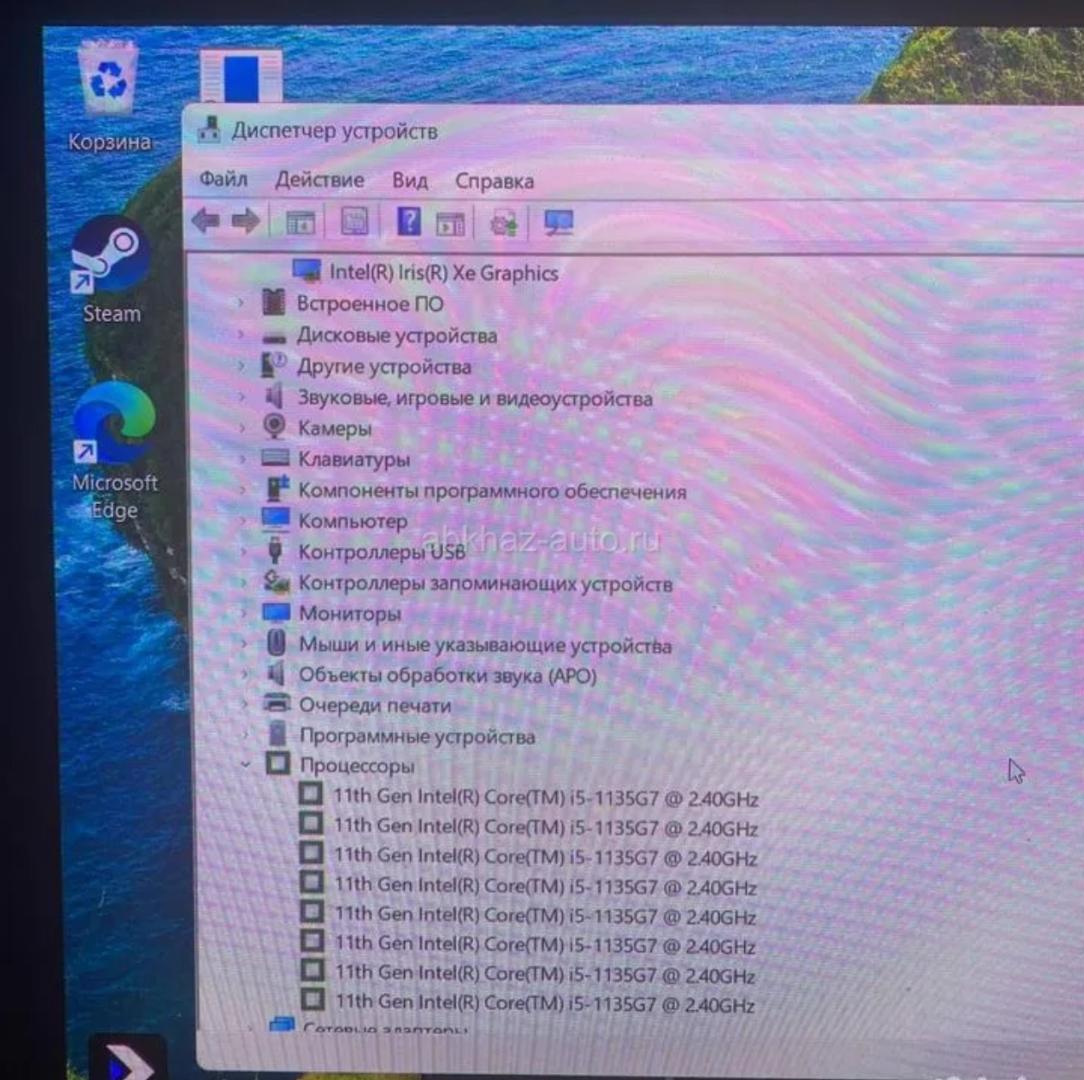Viewport: 1084px width, 1080px height.
Task: Open the Steam desktop shortcut
Action: (x=111, y=257)
